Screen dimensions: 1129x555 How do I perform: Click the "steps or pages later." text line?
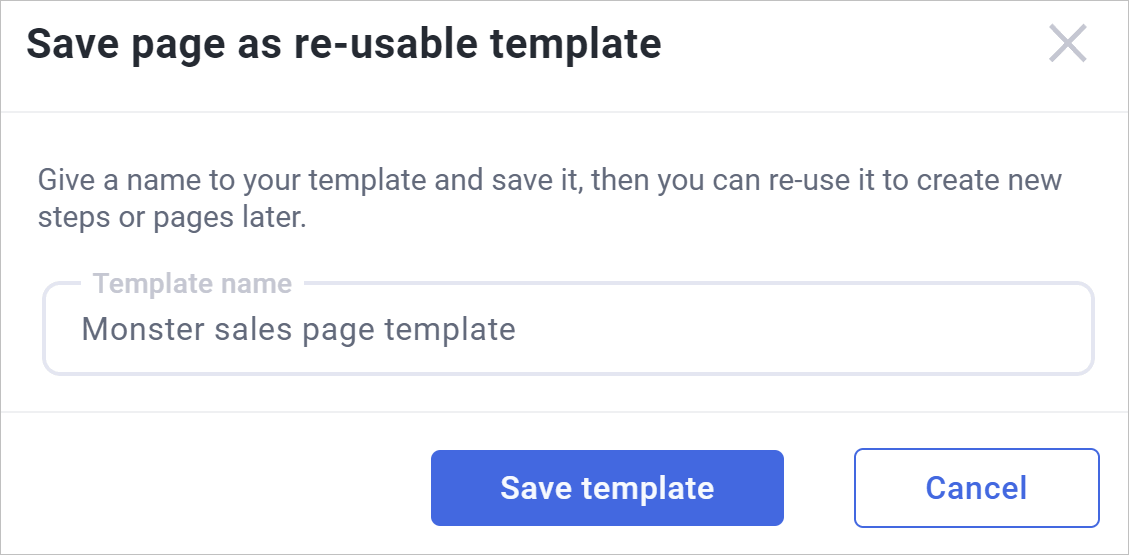point(171,218)
